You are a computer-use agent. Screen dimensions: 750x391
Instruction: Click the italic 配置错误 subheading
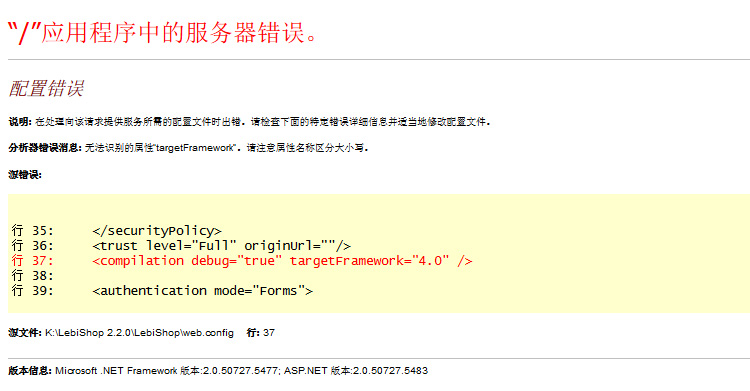(46, 89)
